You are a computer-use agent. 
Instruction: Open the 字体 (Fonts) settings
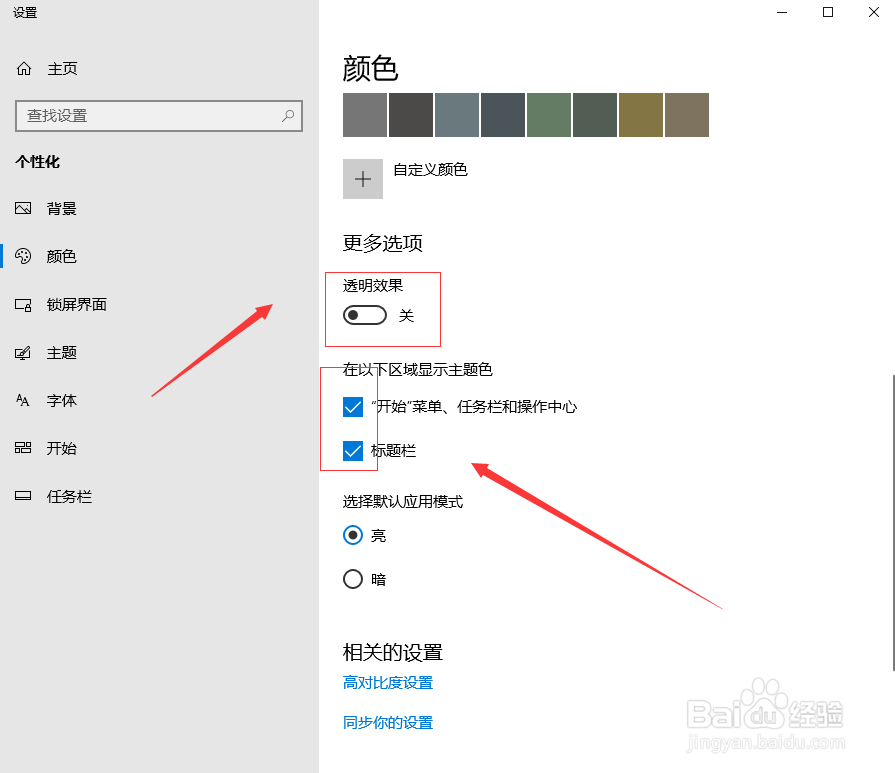point(60,400)
